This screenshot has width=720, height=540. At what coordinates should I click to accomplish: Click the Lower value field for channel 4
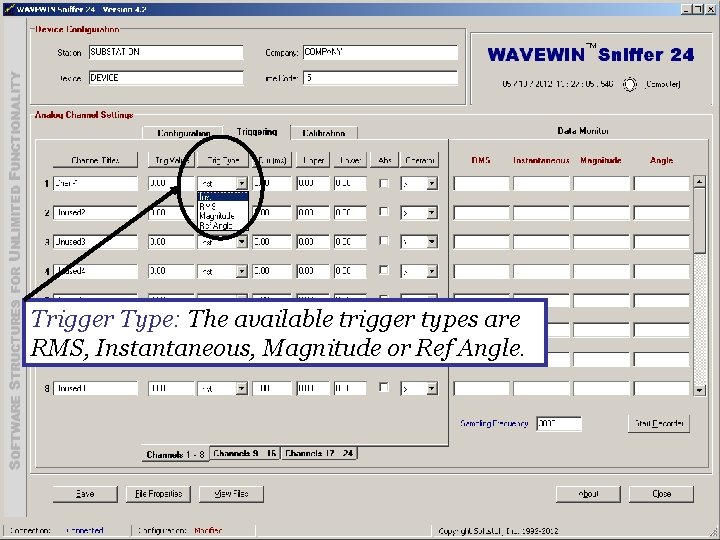350,271
